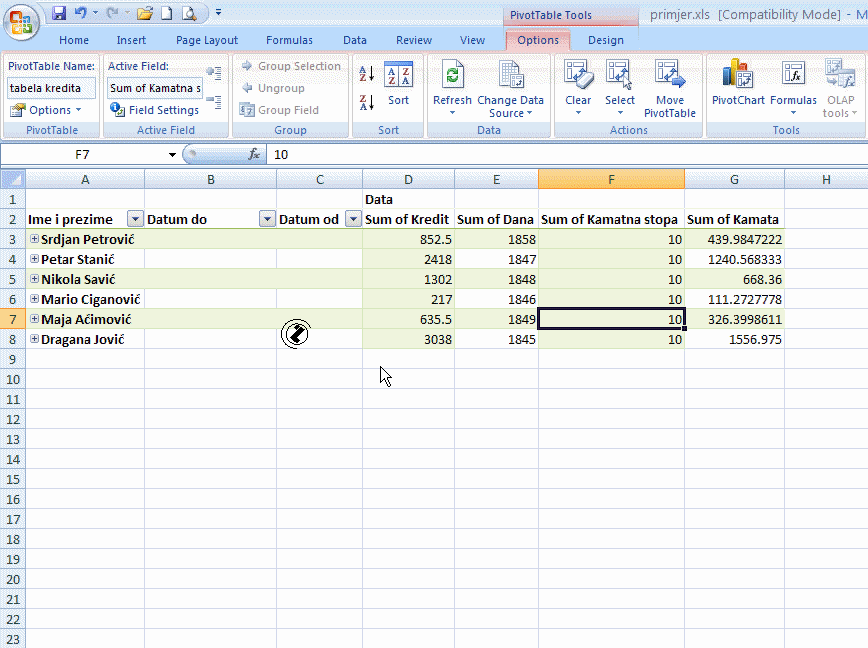Open the 'Datum od' filter dropdown
This screenshot has width=868, height=648.
click(352, 220)
